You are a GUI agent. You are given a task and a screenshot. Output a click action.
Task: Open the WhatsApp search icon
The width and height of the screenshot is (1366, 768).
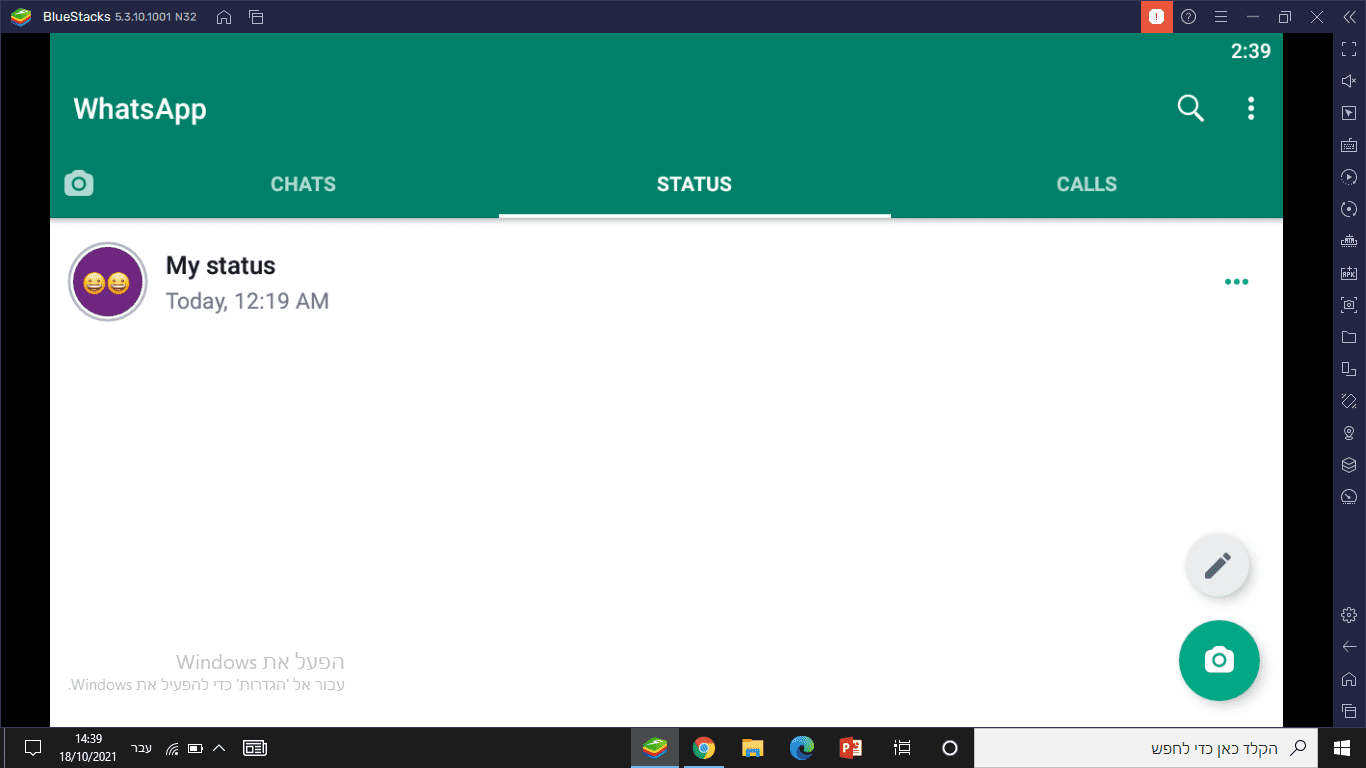(x=1190, y=108)
